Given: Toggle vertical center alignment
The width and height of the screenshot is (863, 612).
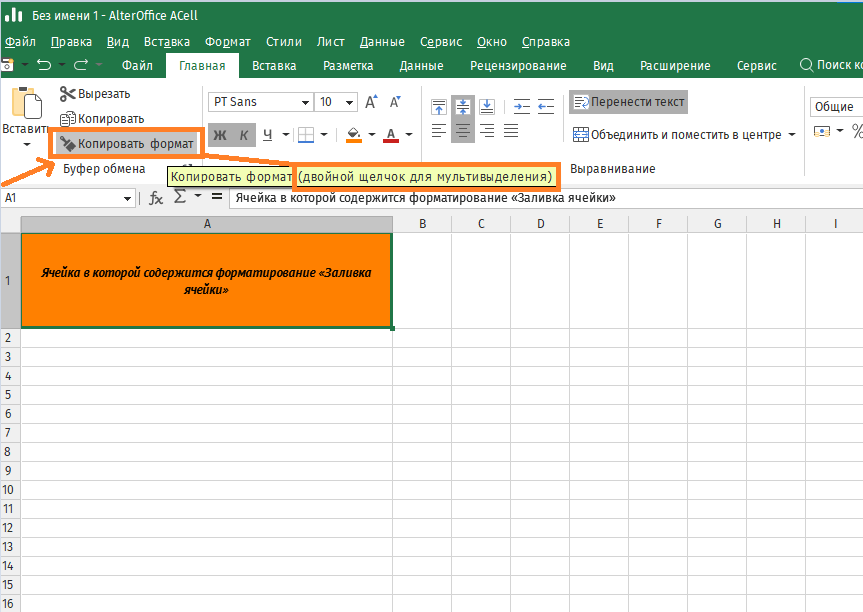Looking at the screenshot, I should point(463,107).
